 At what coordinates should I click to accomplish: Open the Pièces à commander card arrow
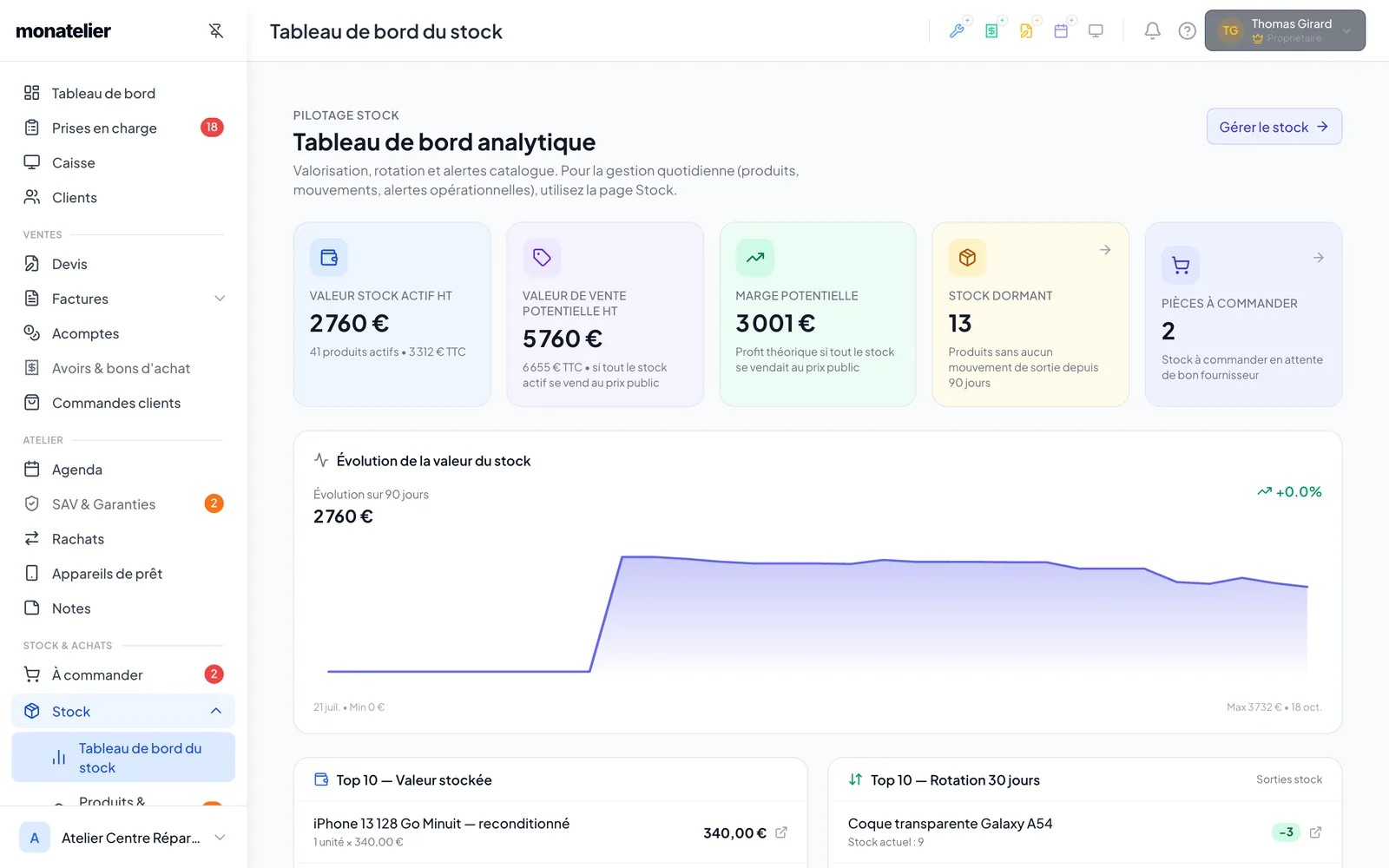(x=1319, y=258)
